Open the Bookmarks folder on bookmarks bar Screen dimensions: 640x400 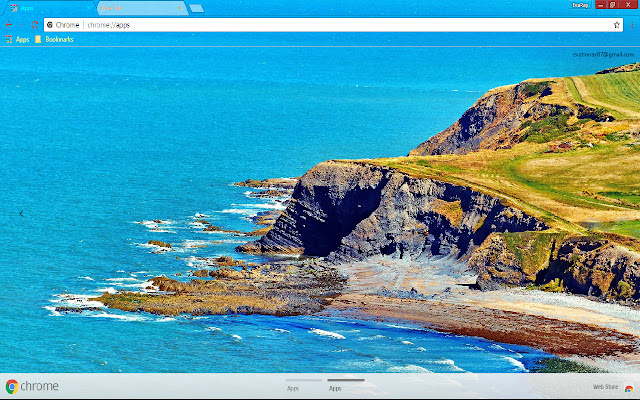click(x=54, y=39)
